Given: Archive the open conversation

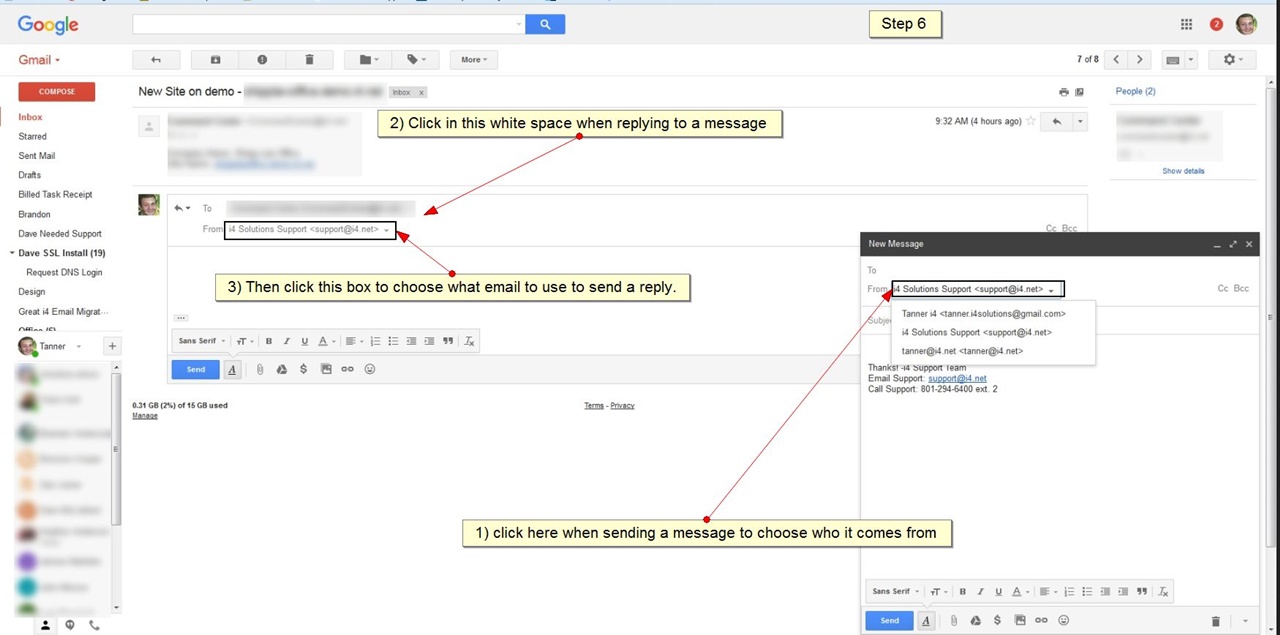Looking at the screenshot, I should coord(215,60).
